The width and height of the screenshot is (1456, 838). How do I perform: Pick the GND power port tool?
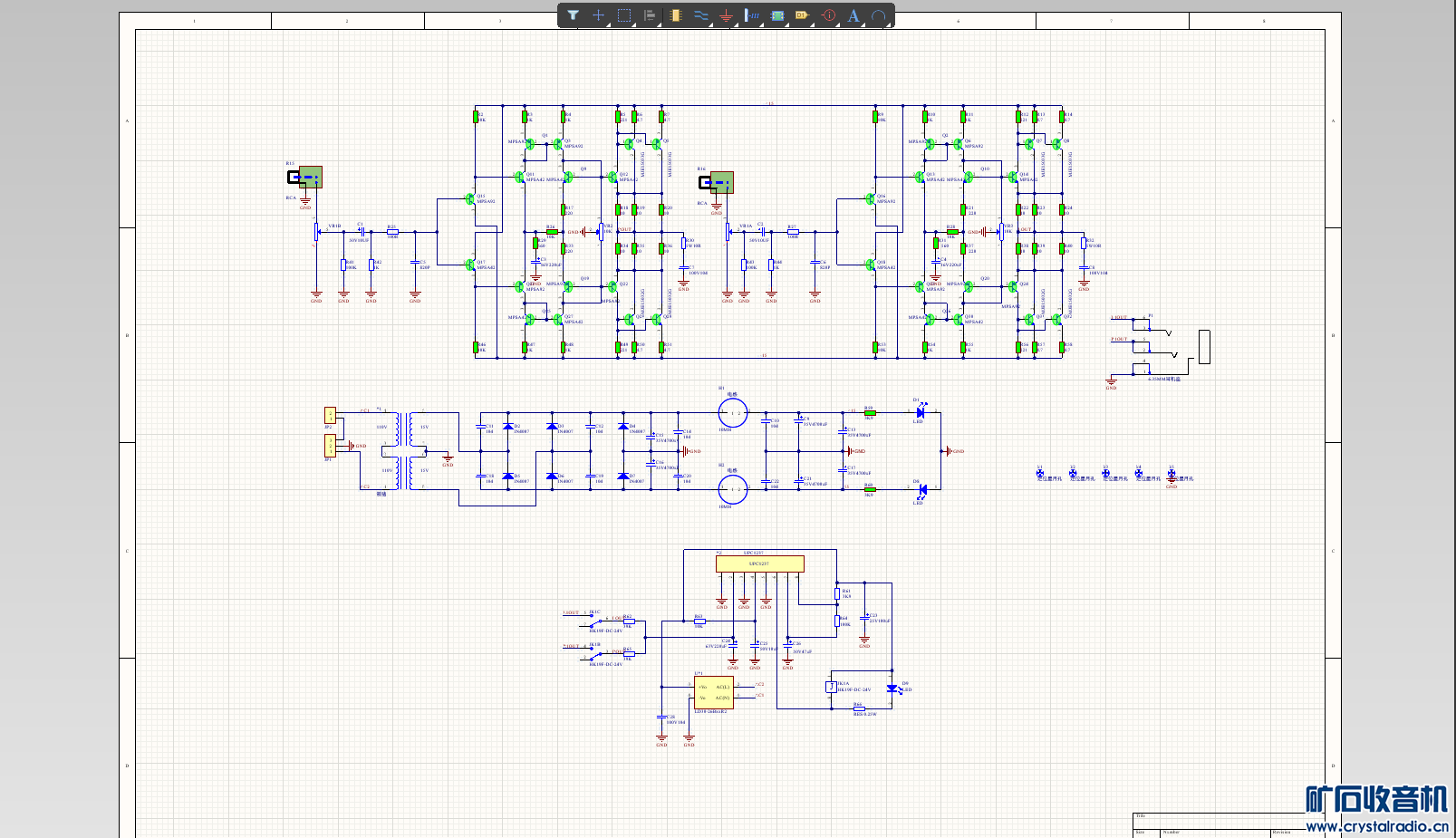(726, 15)
